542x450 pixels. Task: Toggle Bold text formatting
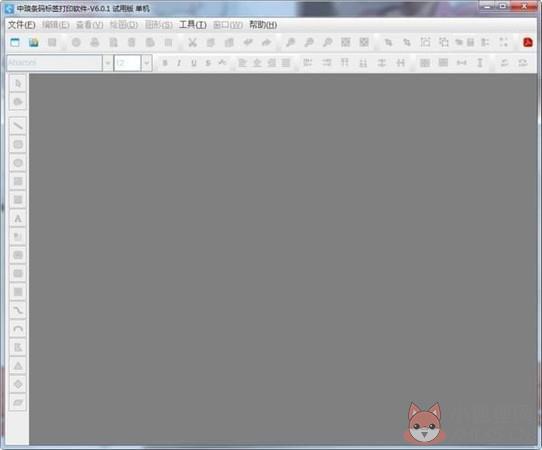pos(165,63)
